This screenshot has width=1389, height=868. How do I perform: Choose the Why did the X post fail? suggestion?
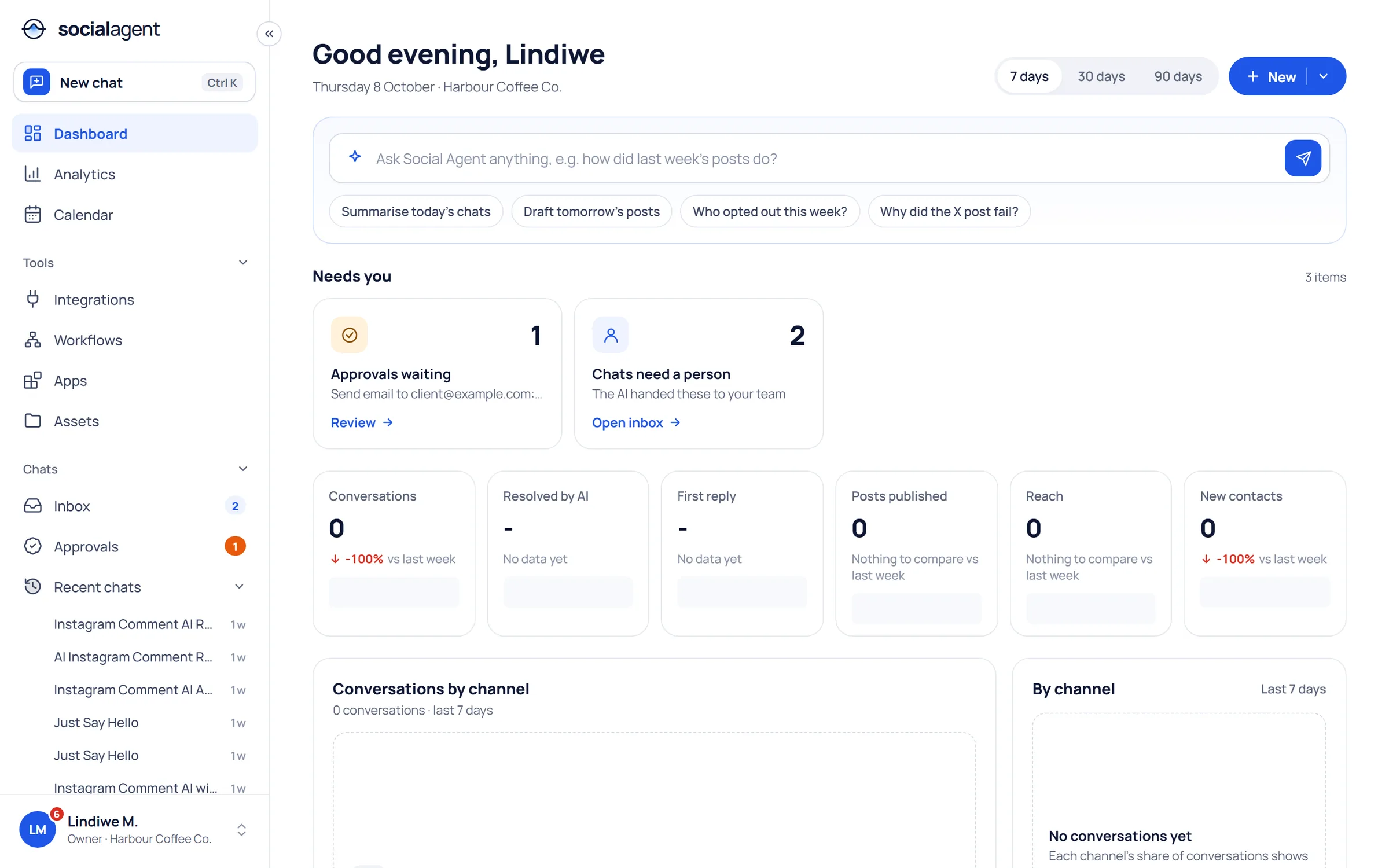(x=949, y=211)
